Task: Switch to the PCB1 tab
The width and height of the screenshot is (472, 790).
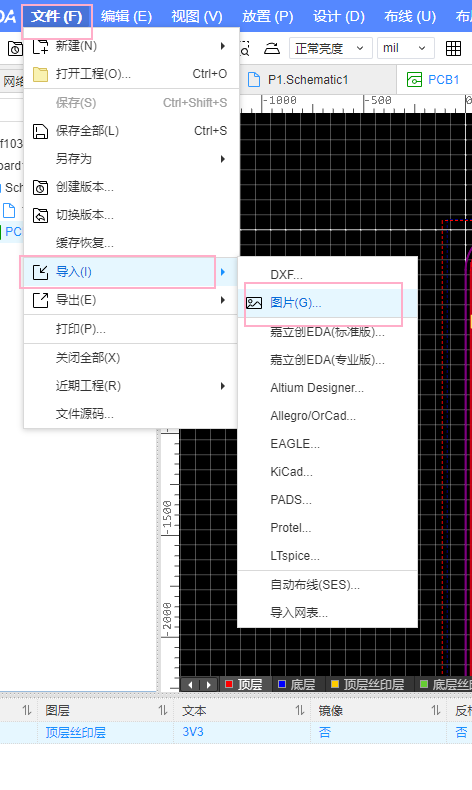Action: 434,80
